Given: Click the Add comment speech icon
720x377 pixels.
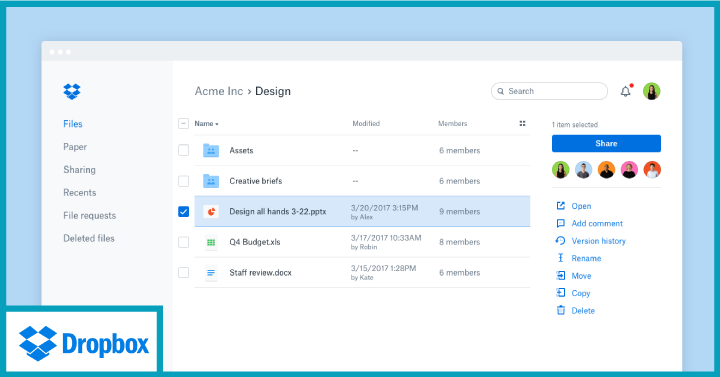Looking at the screenshot, I should tap(560, 223).
